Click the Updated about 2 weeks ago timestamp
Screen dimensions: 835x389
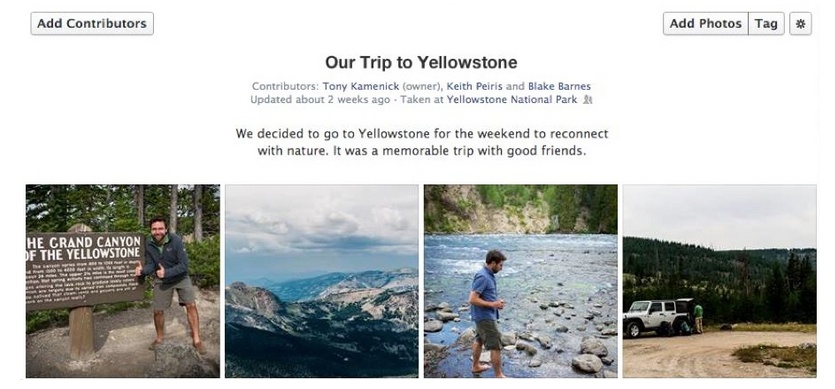click(x=320, y=100)
